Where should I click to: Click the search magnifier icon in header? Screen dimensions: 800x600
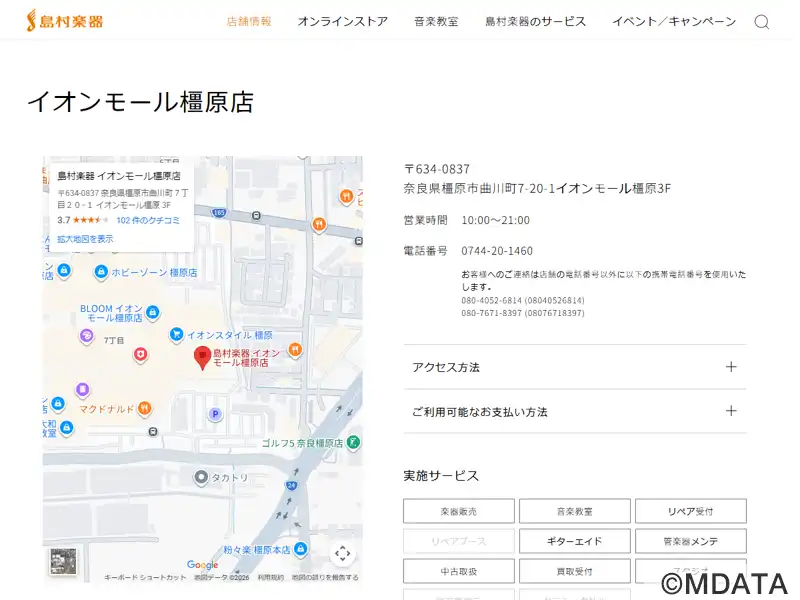761,22
